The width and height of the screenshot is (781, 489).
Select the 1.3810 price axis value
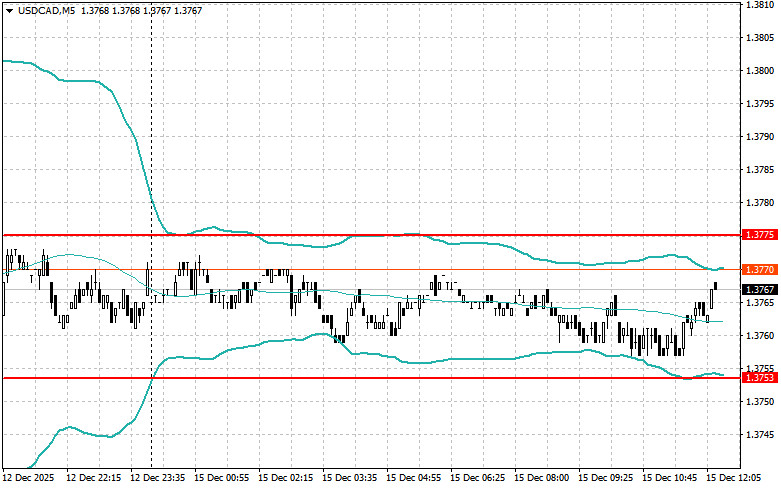coord(760,4)
